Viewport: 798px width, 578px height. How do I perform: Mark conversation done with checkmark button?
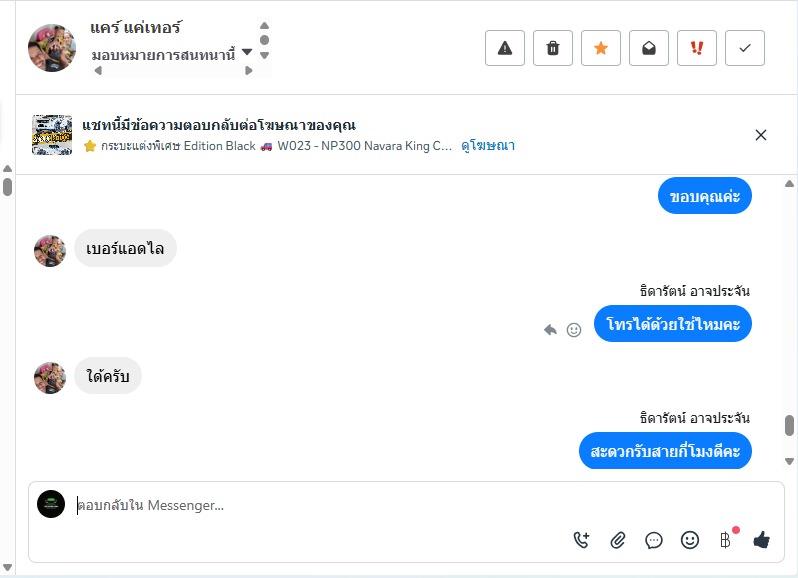[745, 48]
